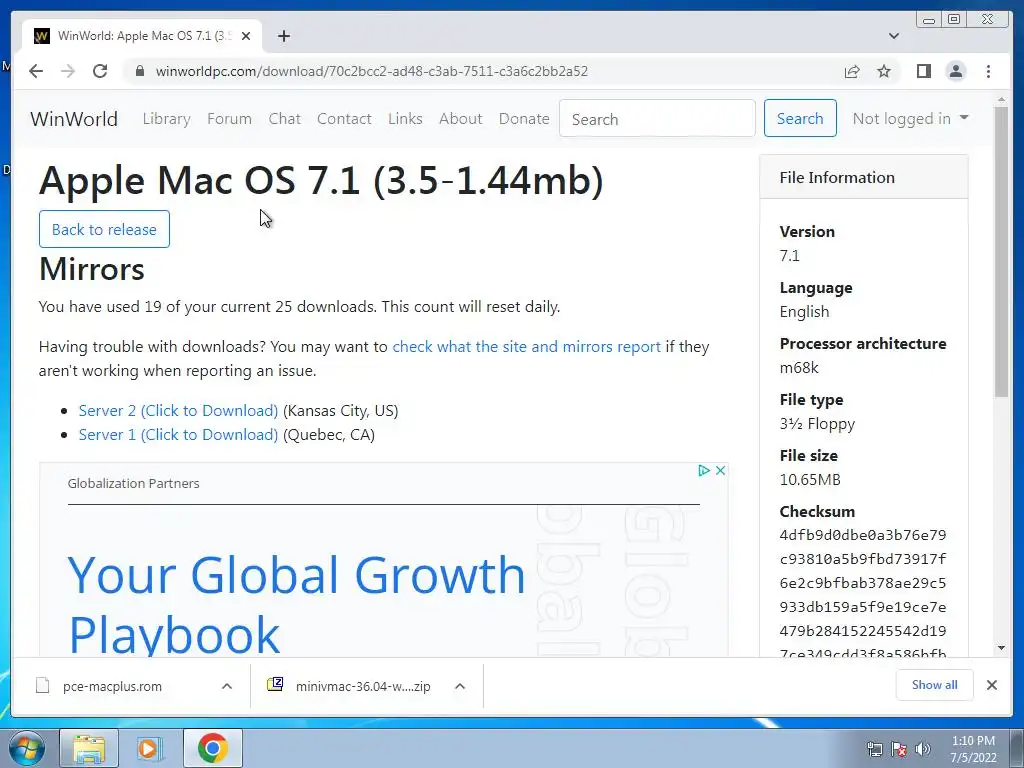Visit the Donate page
The height and width of the screenshot is (768, 1024).
point(524,118)
